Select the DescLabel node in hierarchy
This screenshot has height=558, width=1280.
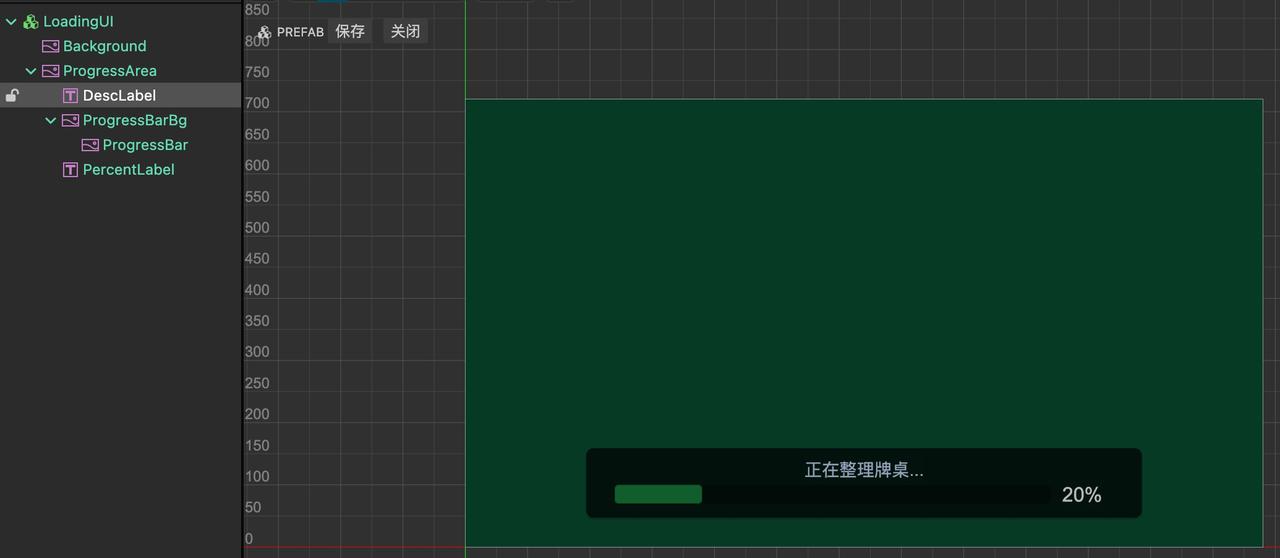click(x=120, y=96)
